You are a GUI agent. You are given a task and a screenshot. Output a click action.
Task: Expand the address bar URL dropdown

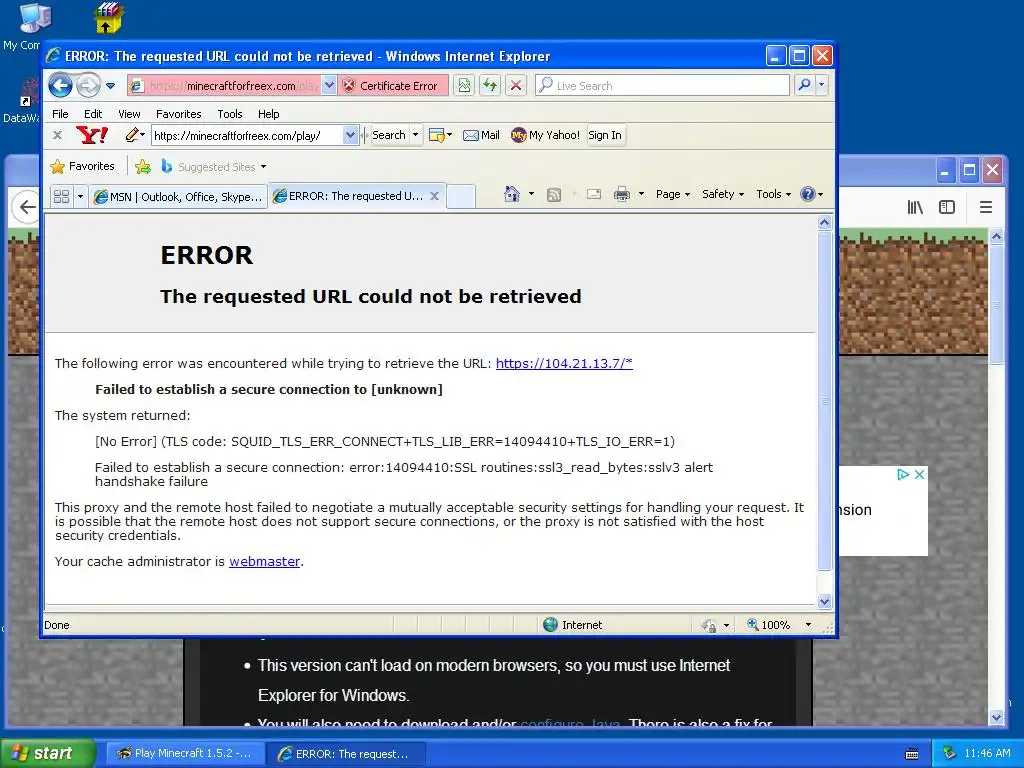click(x=329, y=86)
